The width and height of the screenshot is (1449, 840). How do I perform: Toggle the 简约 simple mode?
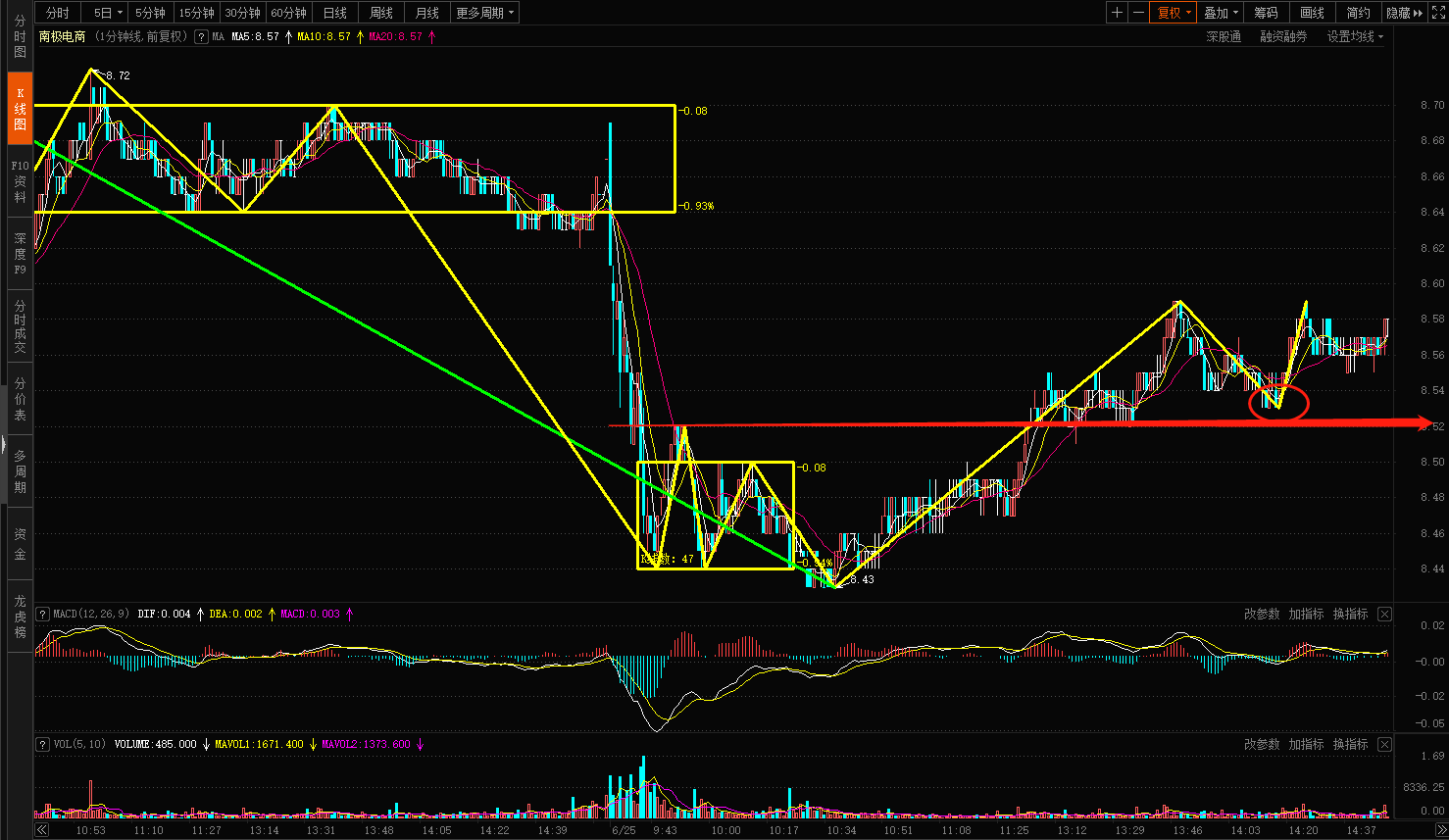point(1358,13)
